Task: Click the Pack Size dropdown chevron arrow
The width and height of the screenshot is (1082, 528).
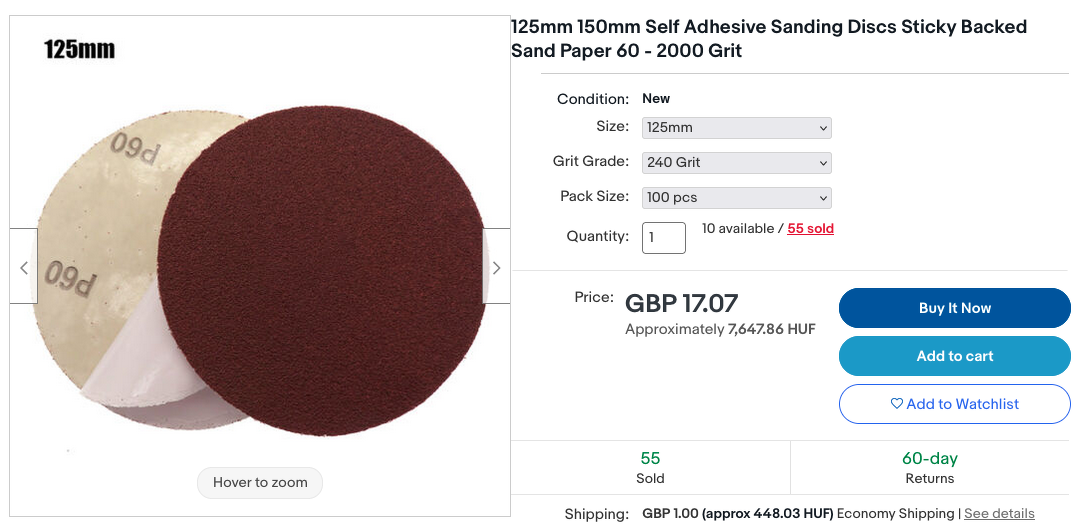Action: point(823,198)
